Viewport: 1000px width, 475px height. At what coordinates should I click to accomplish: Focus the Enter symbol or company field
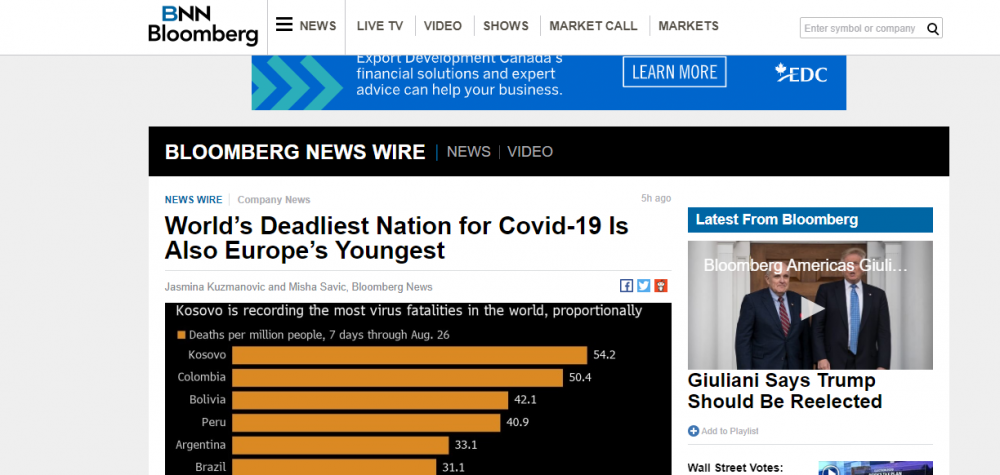click(862, 28)
